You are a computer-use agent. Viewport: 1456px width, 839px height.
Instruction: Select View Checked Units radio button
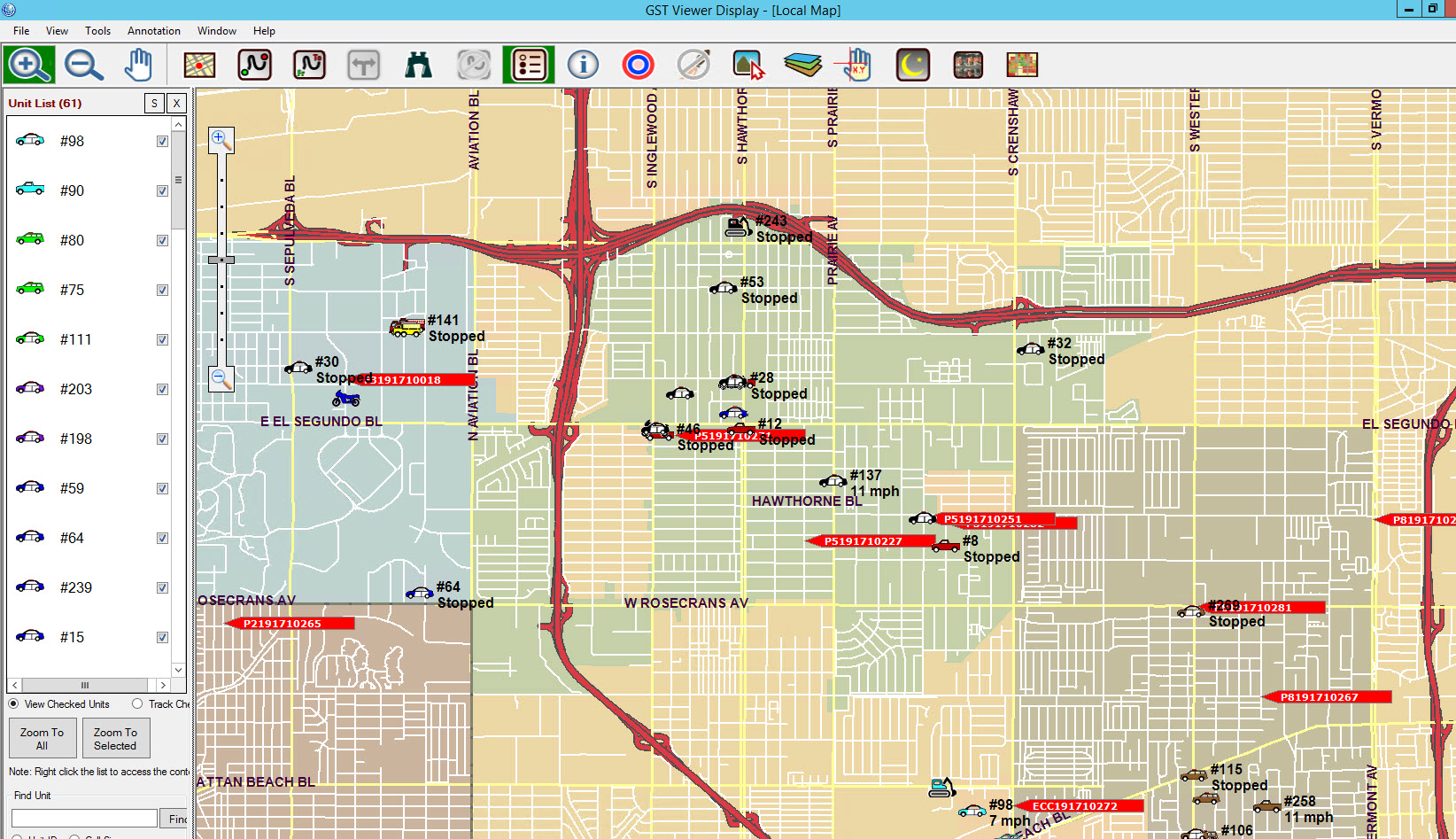(14, 704)
